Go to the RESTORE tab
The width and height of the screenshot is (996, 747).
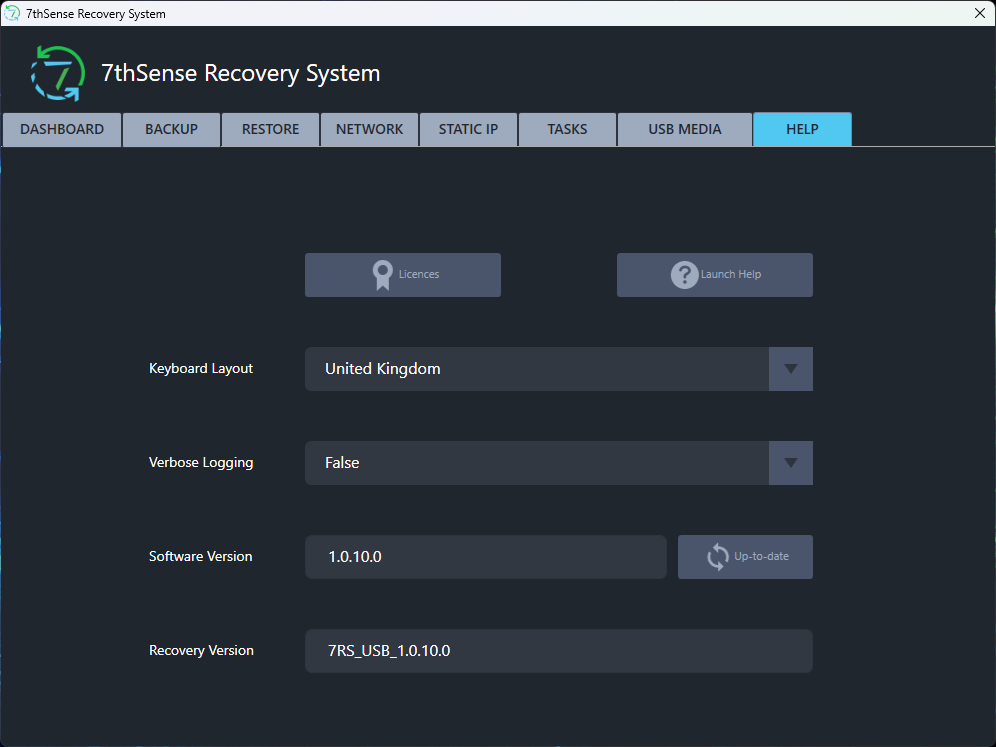pos(271,130)
